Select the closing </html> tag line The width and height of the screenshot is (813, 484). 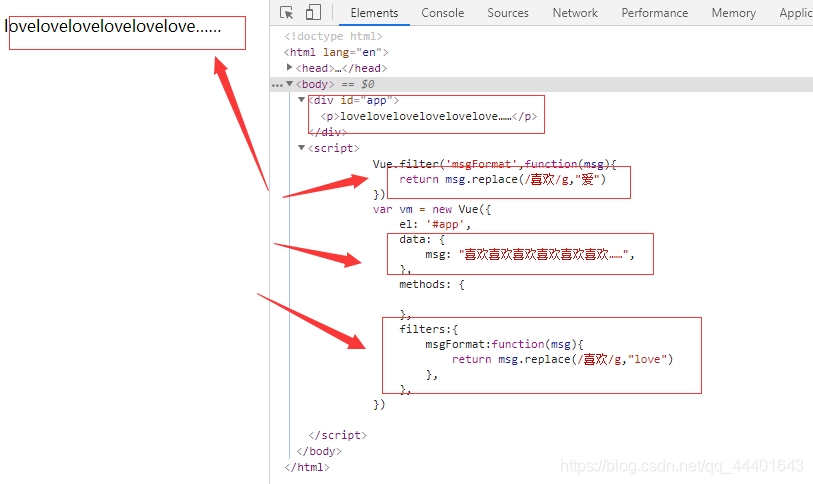(x=306, y=467)
